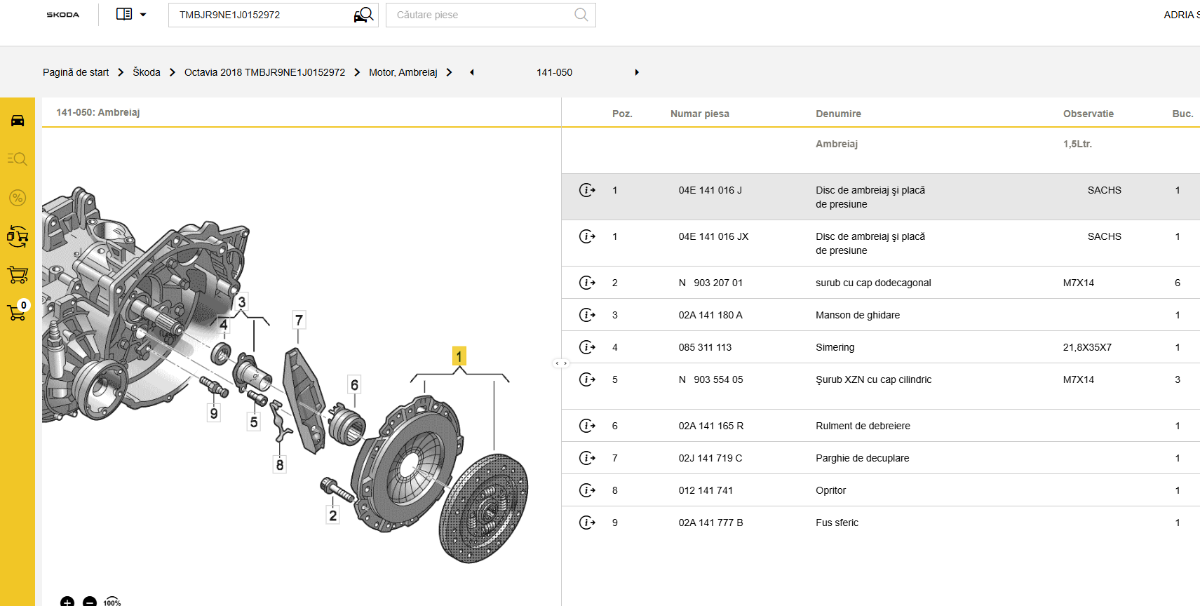This screenshot has height=606, width=1200.
Task: Click the parts search magnifier icon
Action: (x=581, y=15)
